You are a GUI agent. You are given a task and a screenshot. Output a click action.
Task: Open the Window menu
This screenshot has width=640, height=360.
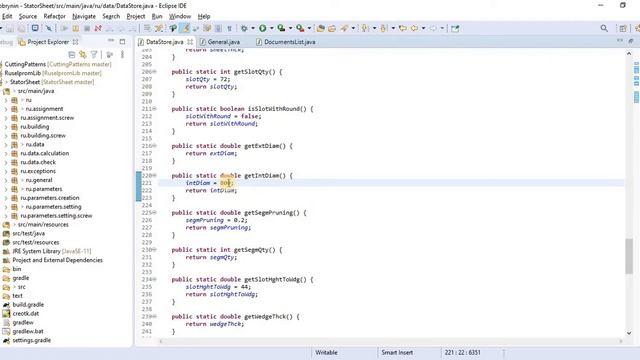tap(180, 16)
